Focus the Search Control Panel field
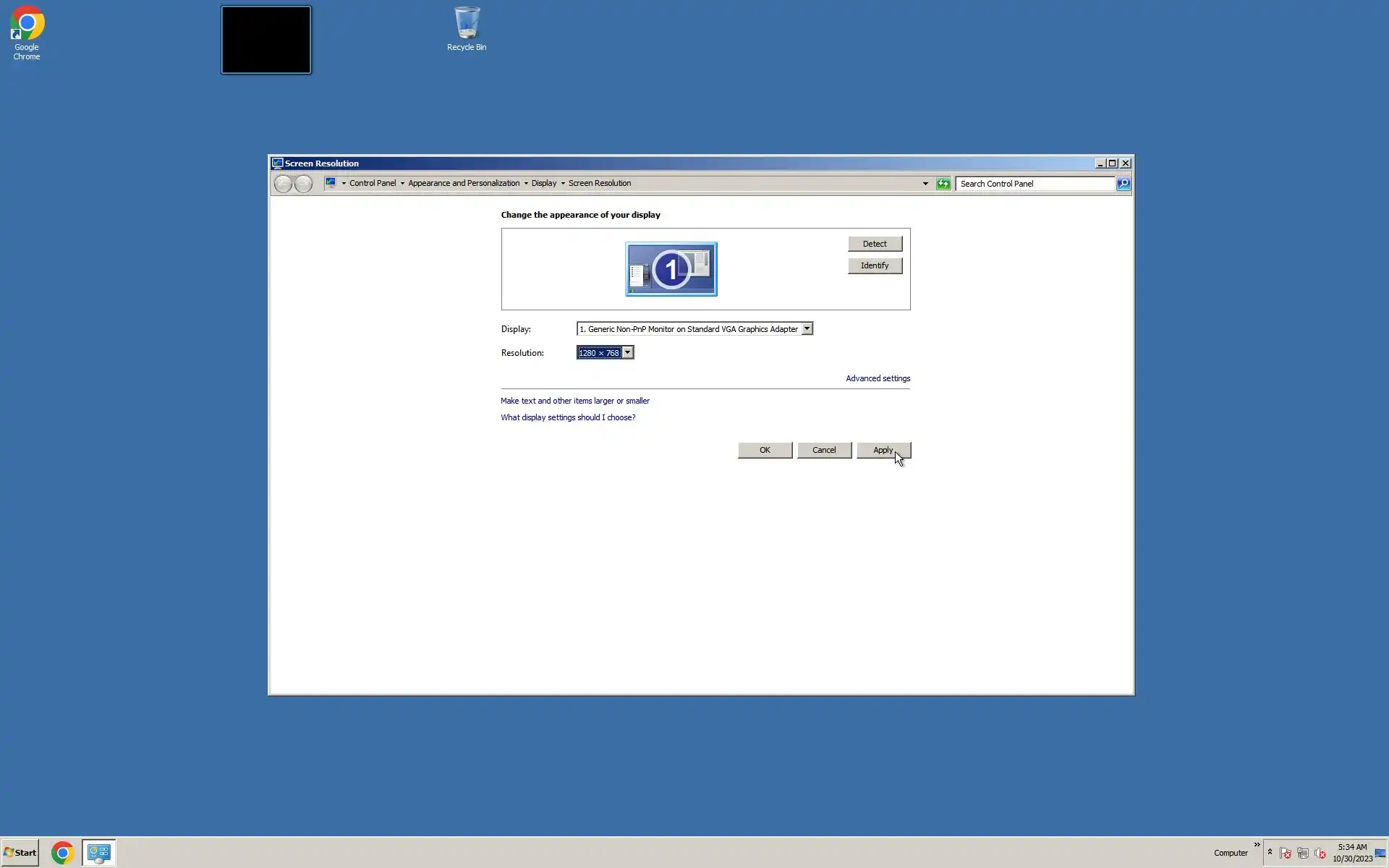 pos(1035,184)
